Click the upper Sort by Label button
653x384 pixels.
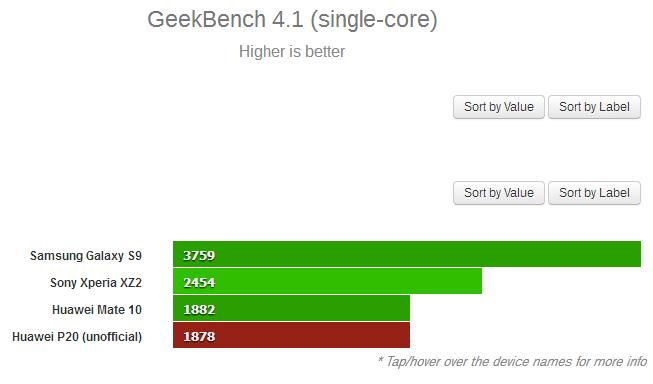(594, 107)
